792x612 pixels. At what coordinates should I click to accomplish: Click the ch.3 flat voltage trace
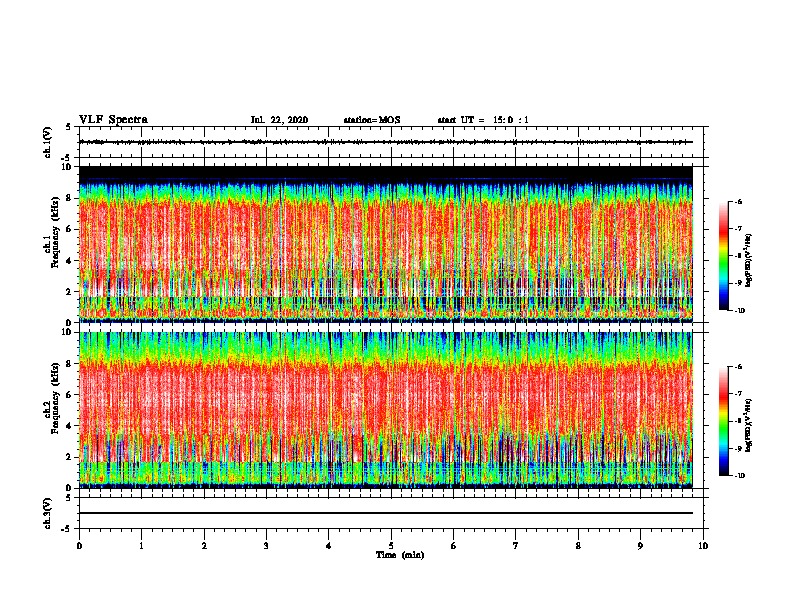coord(386,513)
